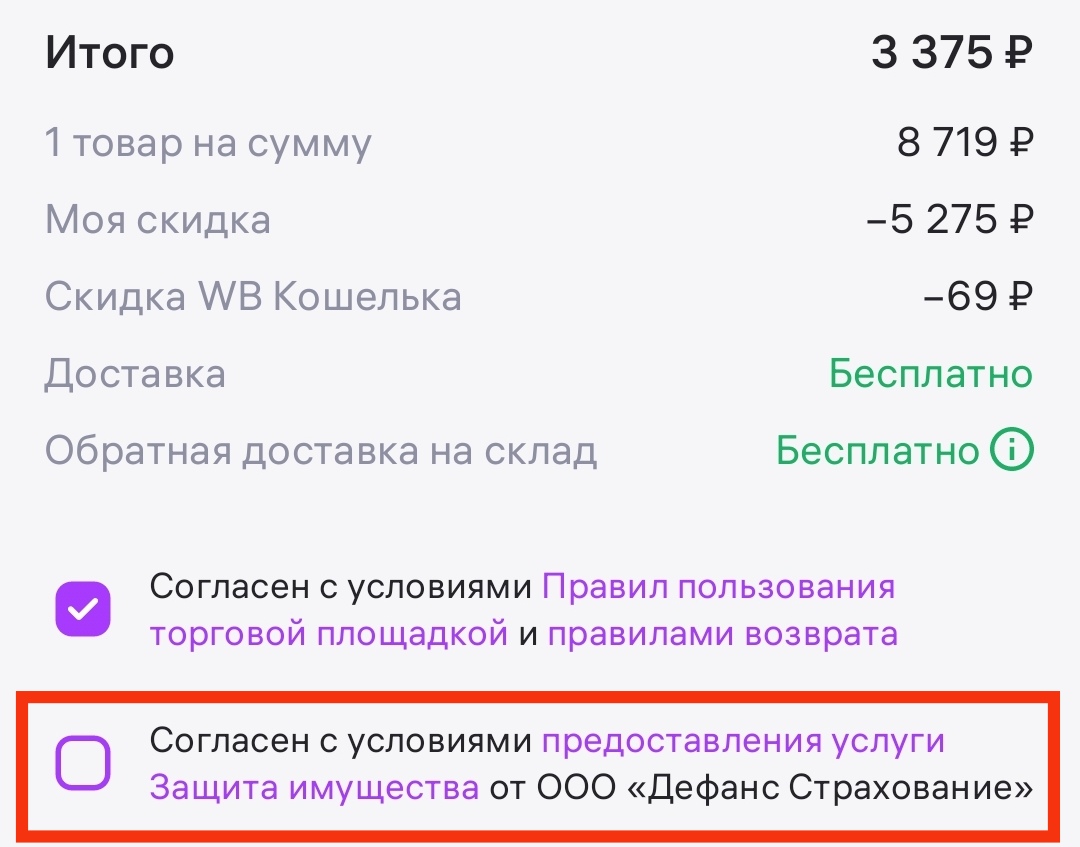Click Бесплатно in the Доставка row

930,374
